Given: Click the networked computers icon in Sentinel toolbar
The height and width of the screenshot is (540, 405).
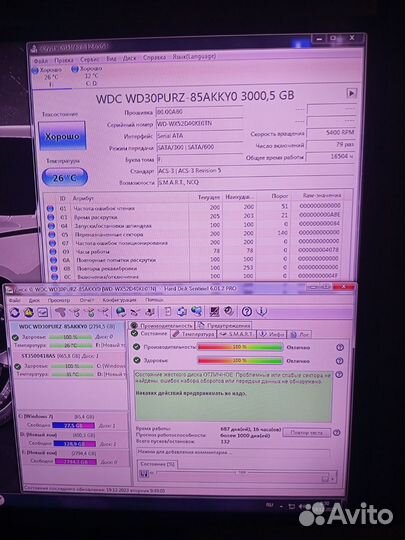Looking at the screenshot, I should [x=197, y=311].
